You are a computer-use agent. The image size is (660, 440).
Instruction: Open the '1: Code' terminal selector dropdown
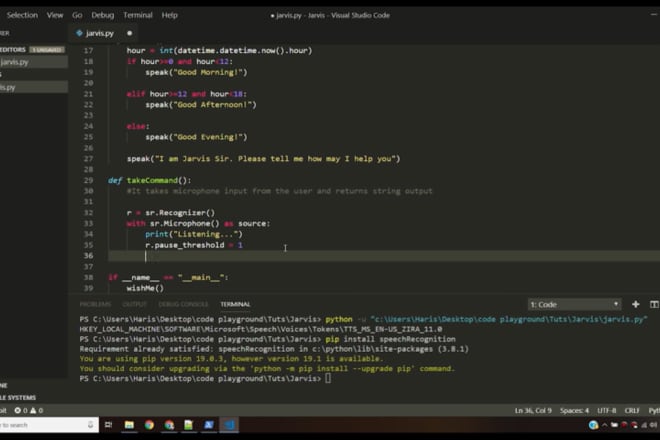point(574,304)
